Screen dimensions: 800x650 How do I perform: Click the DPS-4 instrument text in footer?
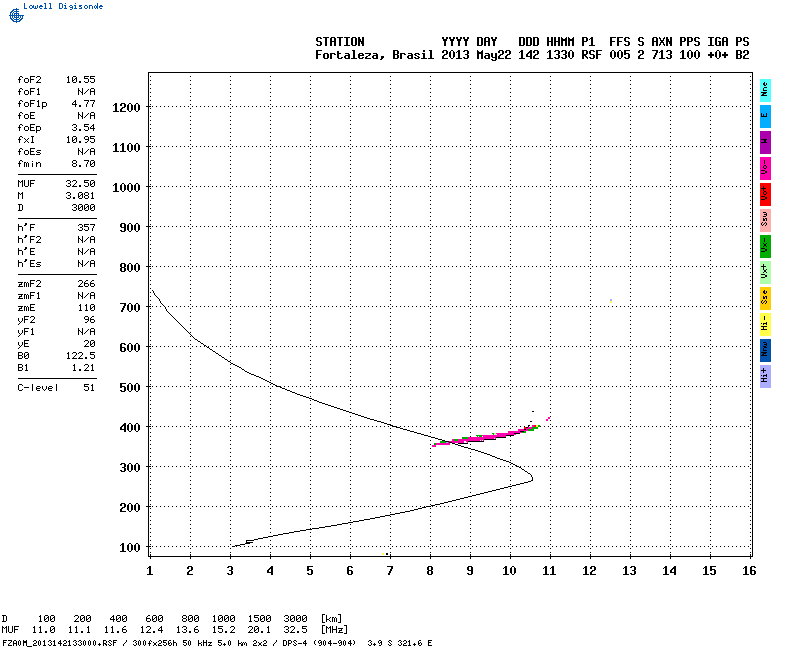pos(295,643)
